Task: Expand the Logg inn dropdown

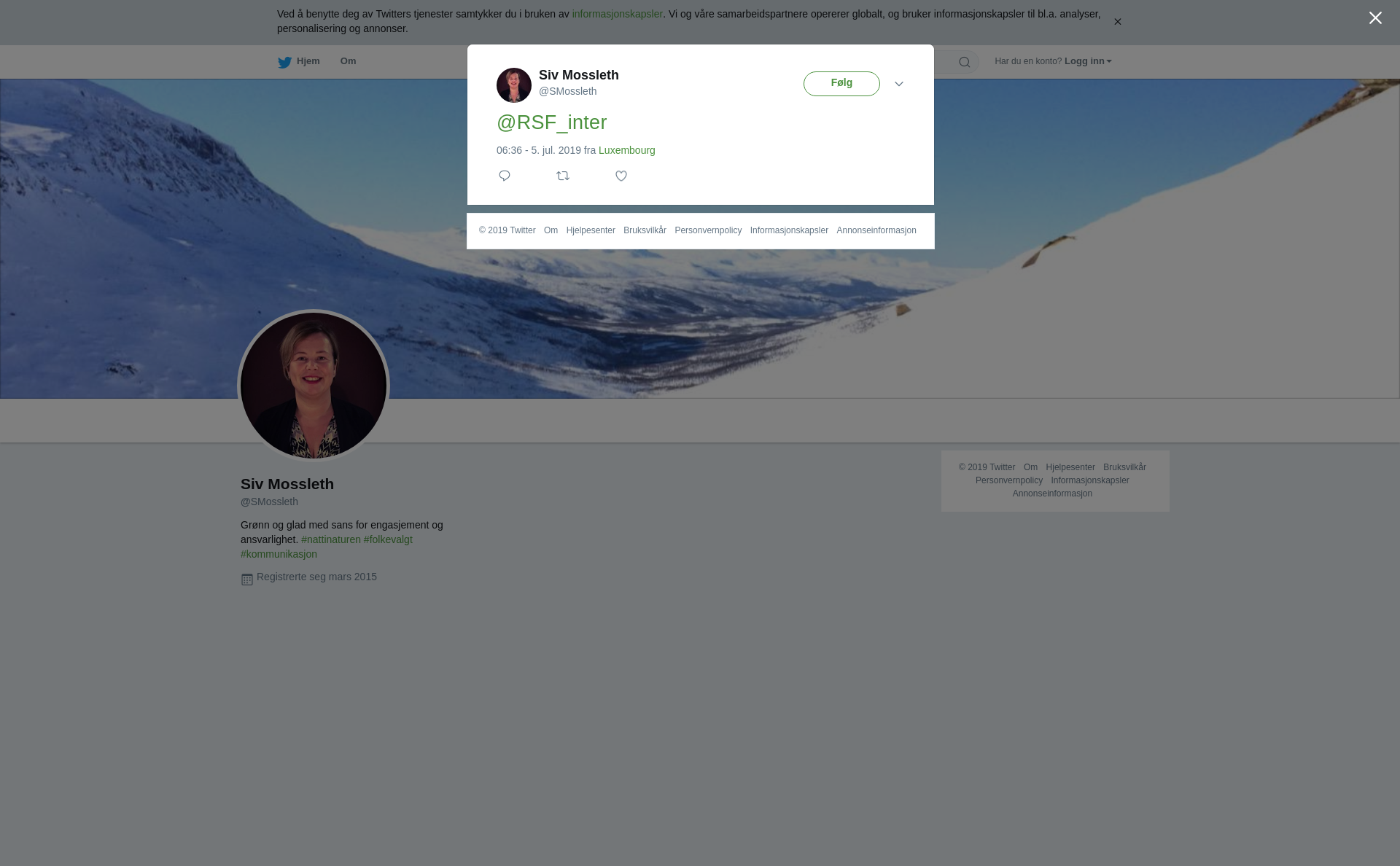Action: click(1087, 61)
